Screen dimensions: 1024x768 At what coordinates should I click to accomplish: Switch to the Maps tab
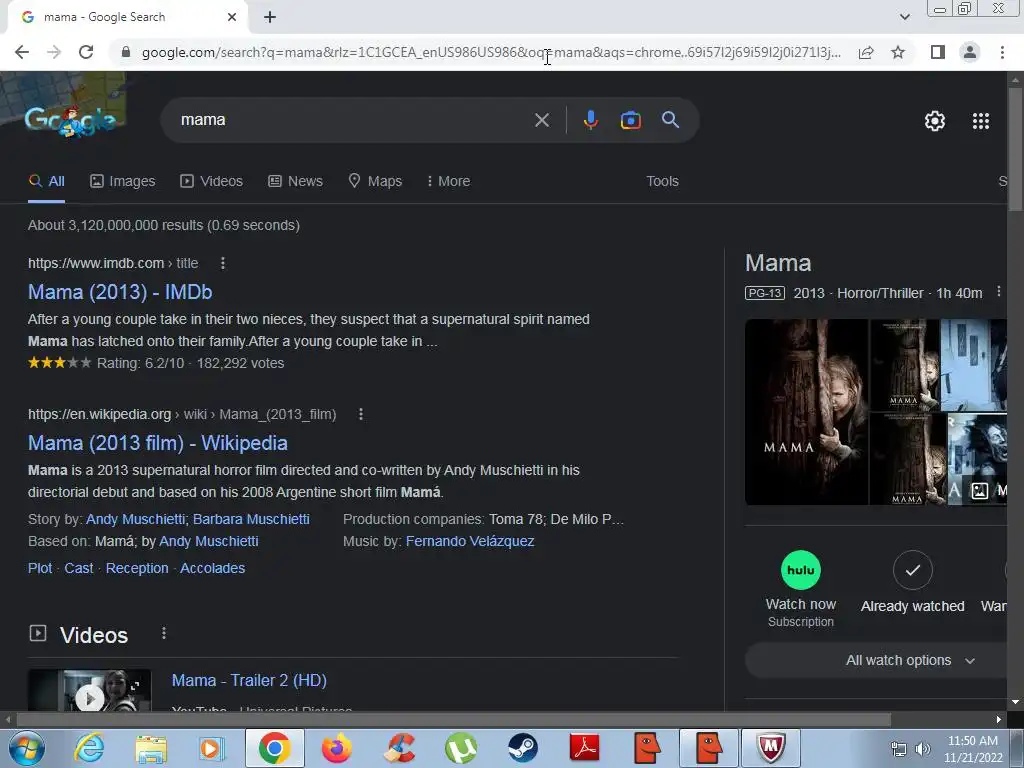pos(375,182)
